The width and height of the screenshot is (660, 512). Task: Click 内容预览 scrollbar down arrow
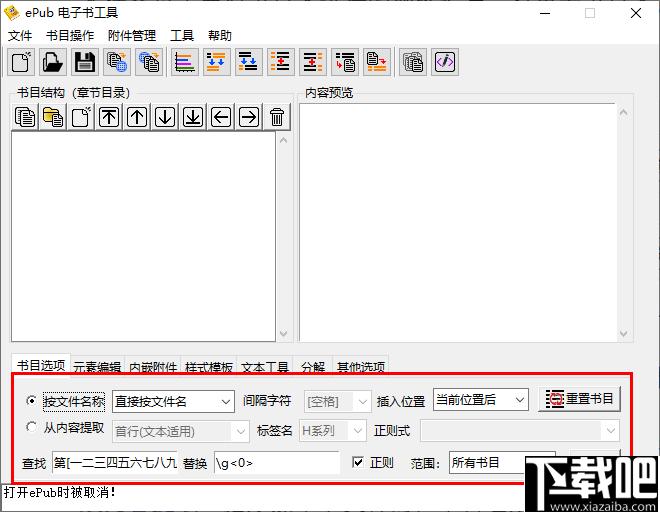[x=623, y=333]
